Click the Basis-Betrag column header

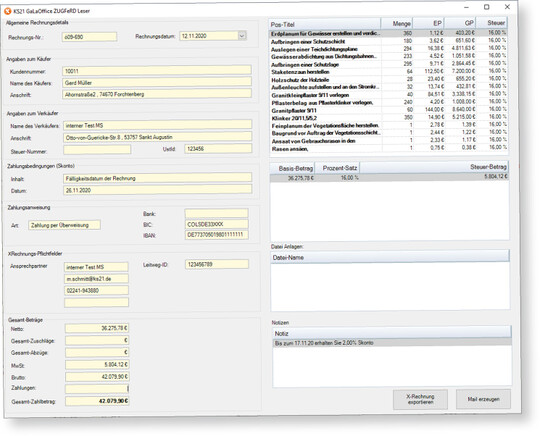click(292, 168)
